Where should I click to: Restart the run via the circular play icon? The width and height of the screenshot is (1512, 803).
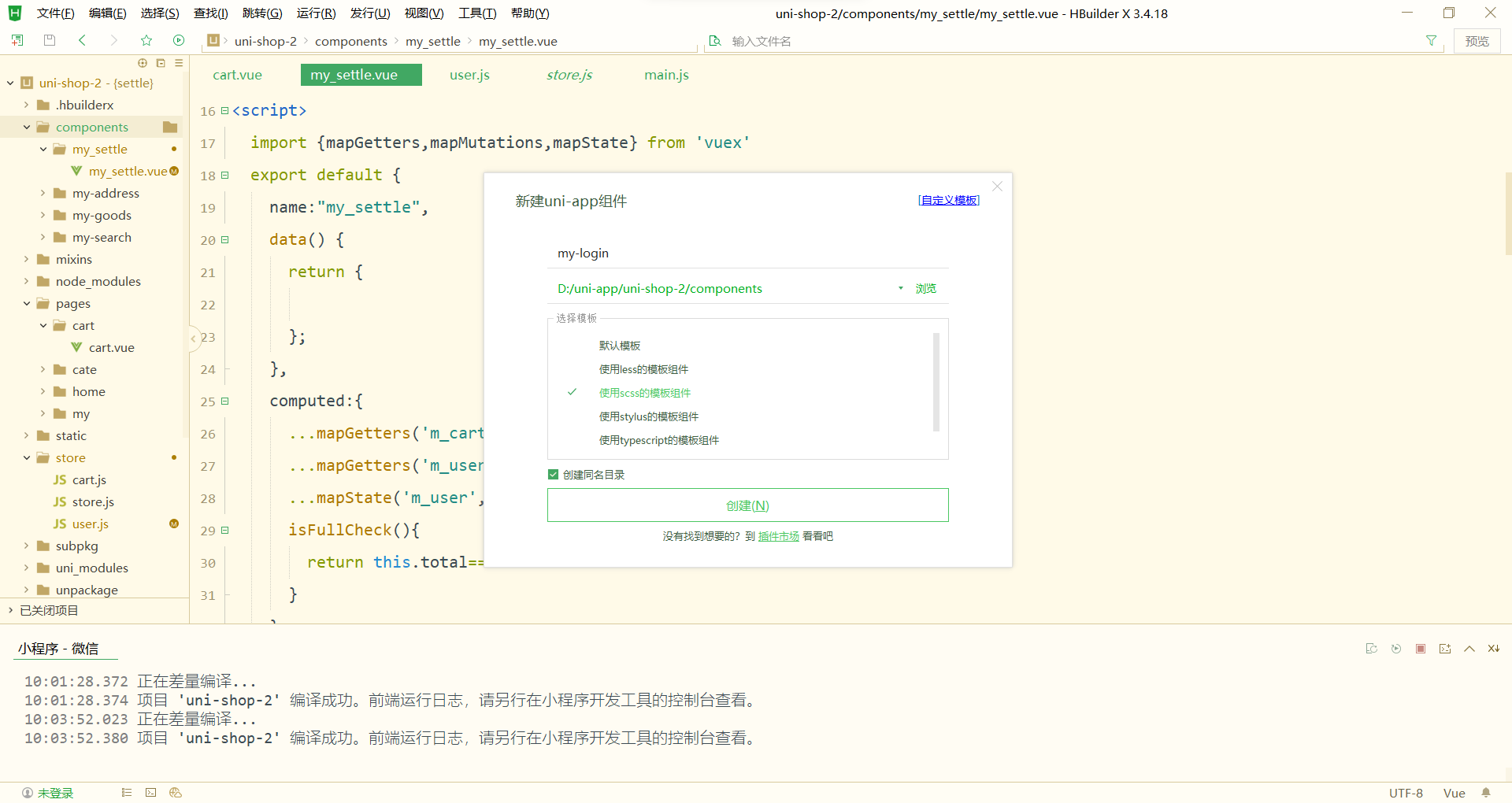coord(1396,648)
